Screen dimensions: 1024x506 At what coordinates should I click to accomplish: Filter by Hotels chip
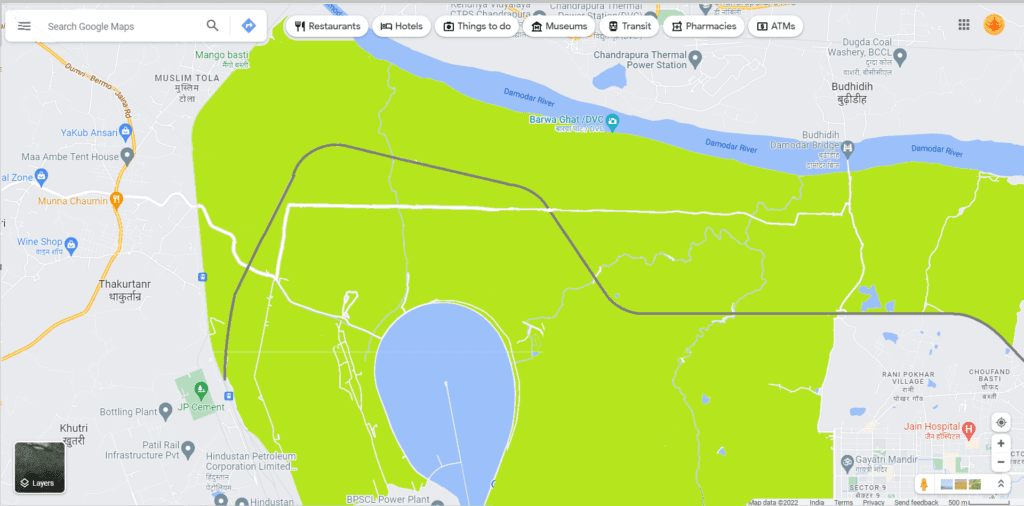tap(402, 26)
